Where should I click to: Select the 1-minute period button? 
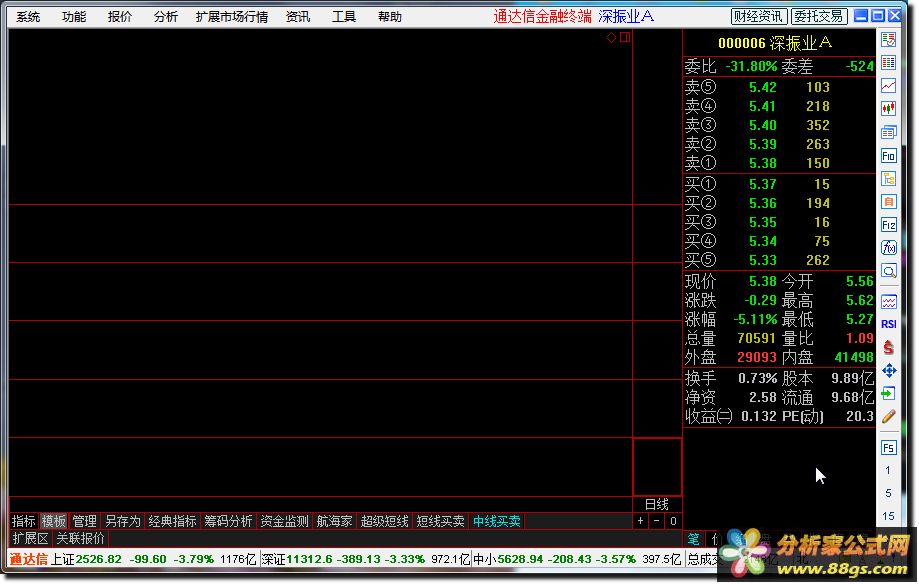pos(889,470)
